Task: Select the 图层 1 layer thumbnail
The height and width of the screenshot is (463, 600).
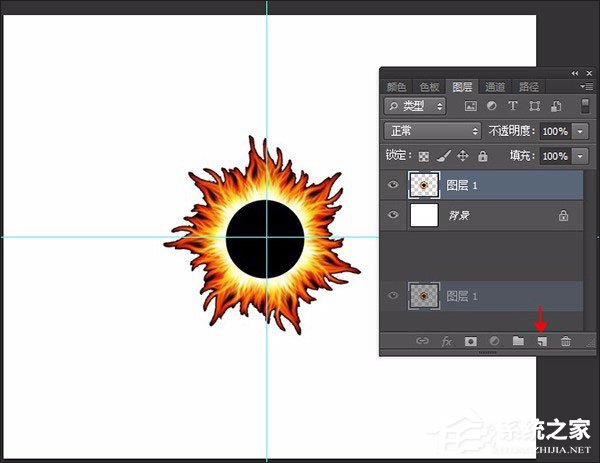Action: tap(424, 185)
